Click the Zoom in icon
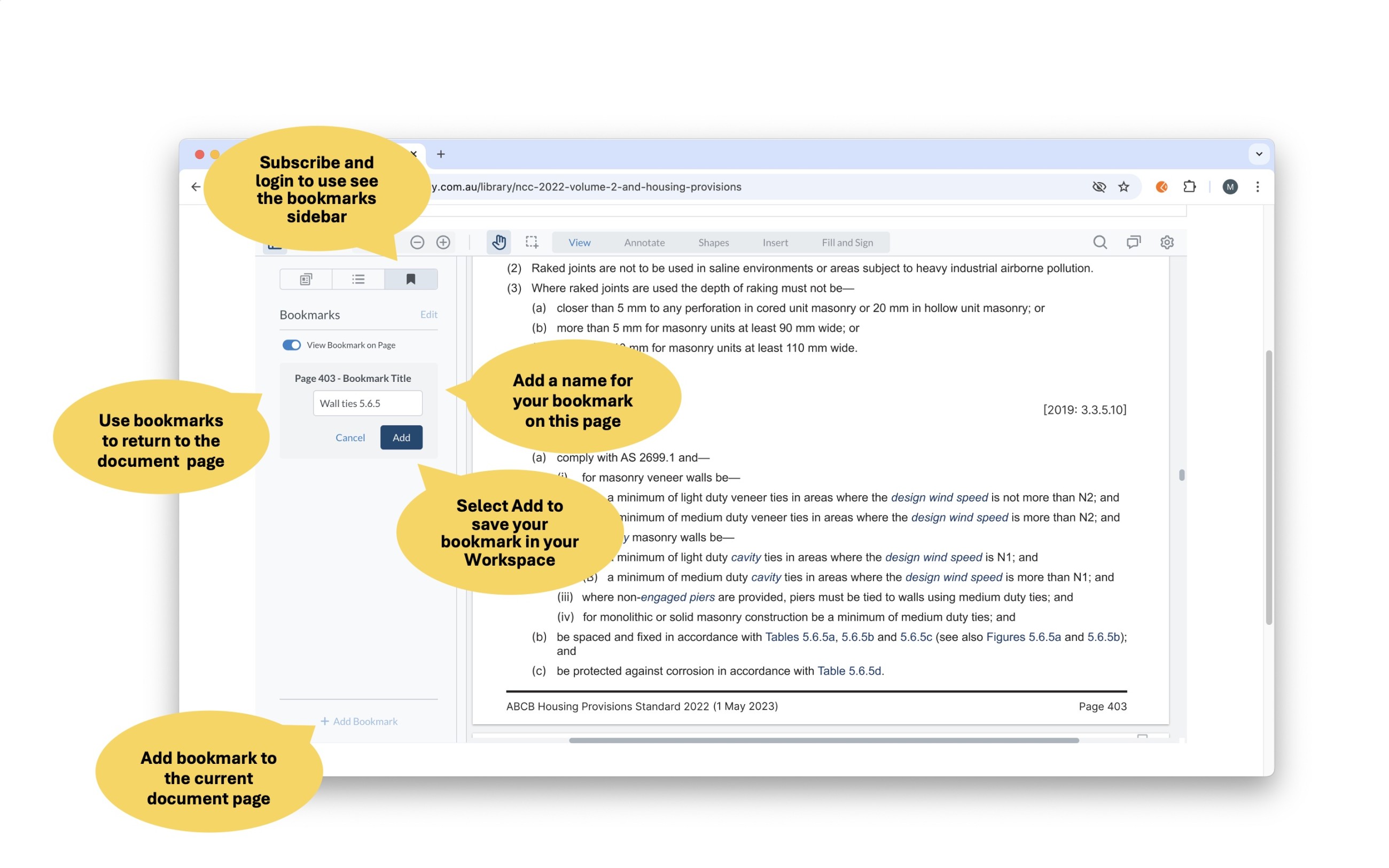 tap(444, 242)
